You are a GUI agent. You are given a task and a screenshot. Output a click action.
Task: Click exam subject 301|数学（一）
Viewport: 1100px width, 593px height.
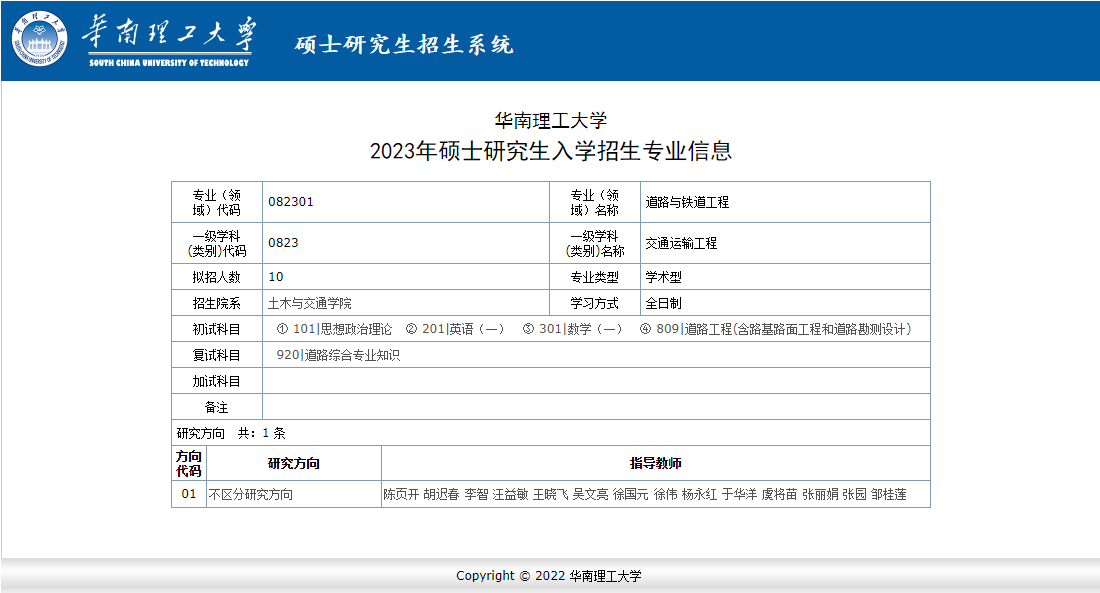click(x=572, y=329)
